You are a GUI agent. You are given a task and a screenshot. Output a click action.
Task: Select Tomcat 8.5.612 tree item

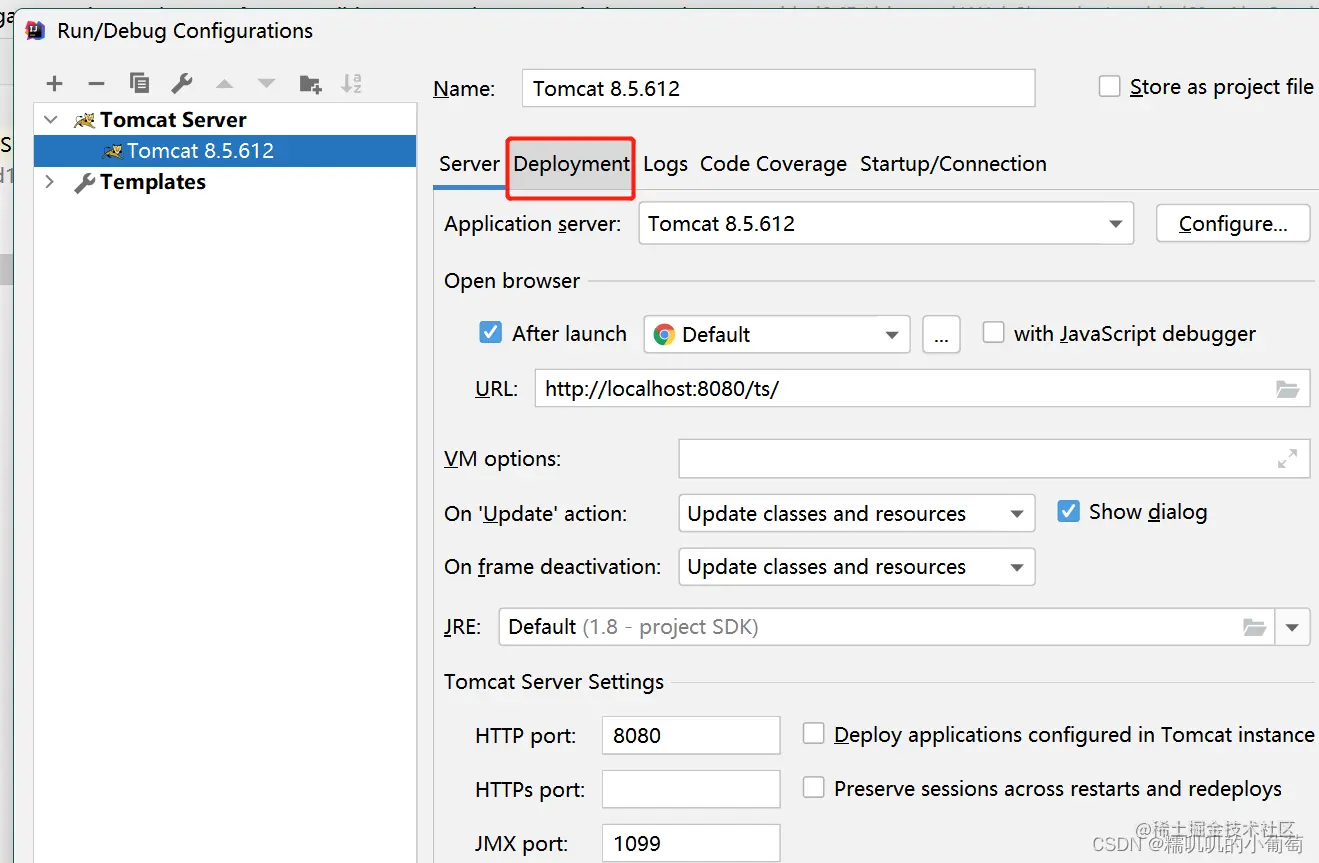225,151
